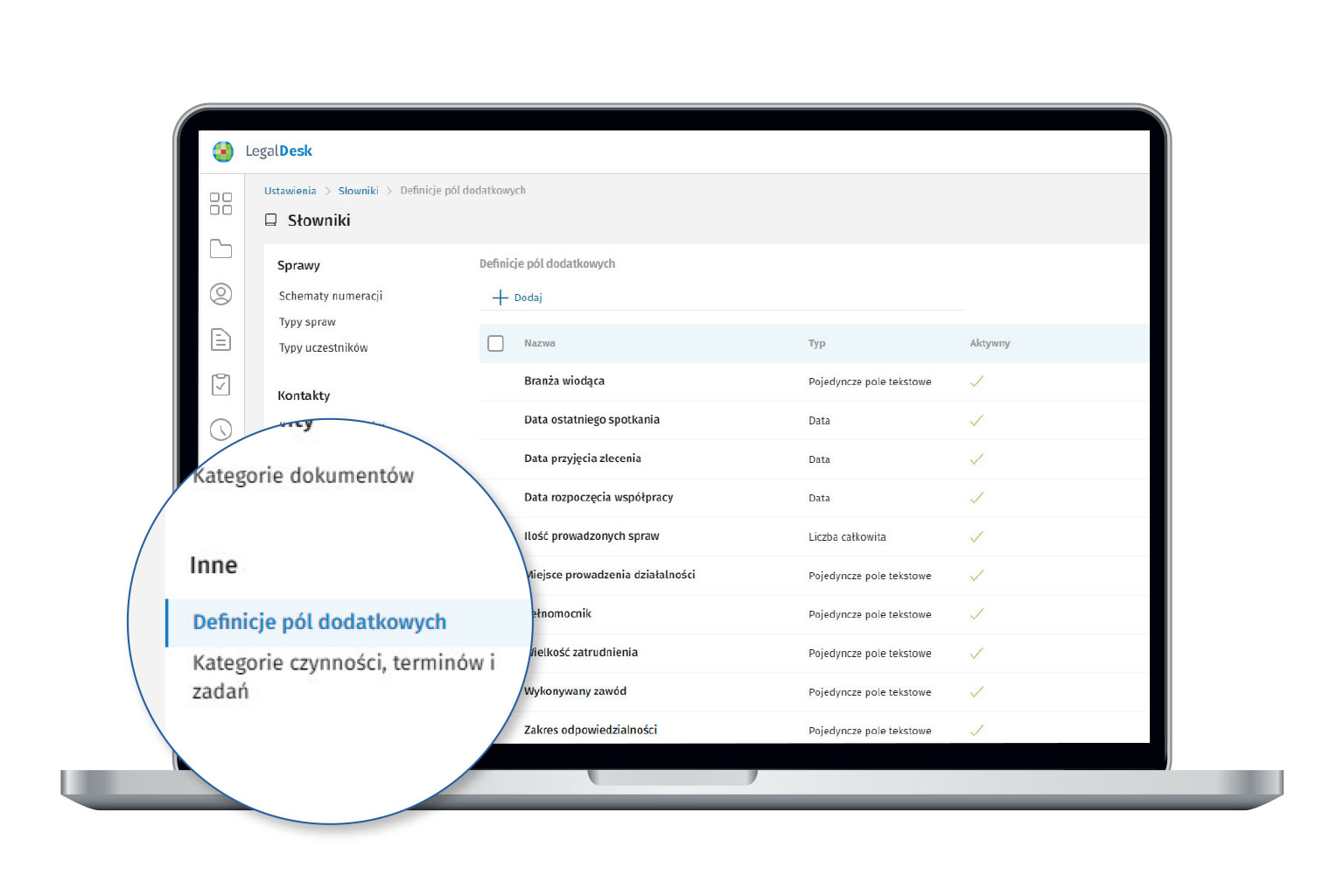This screenshot has height=896, width=1344.
Task: Click the Ustawienia breadcrumb link
Action: 290,191
